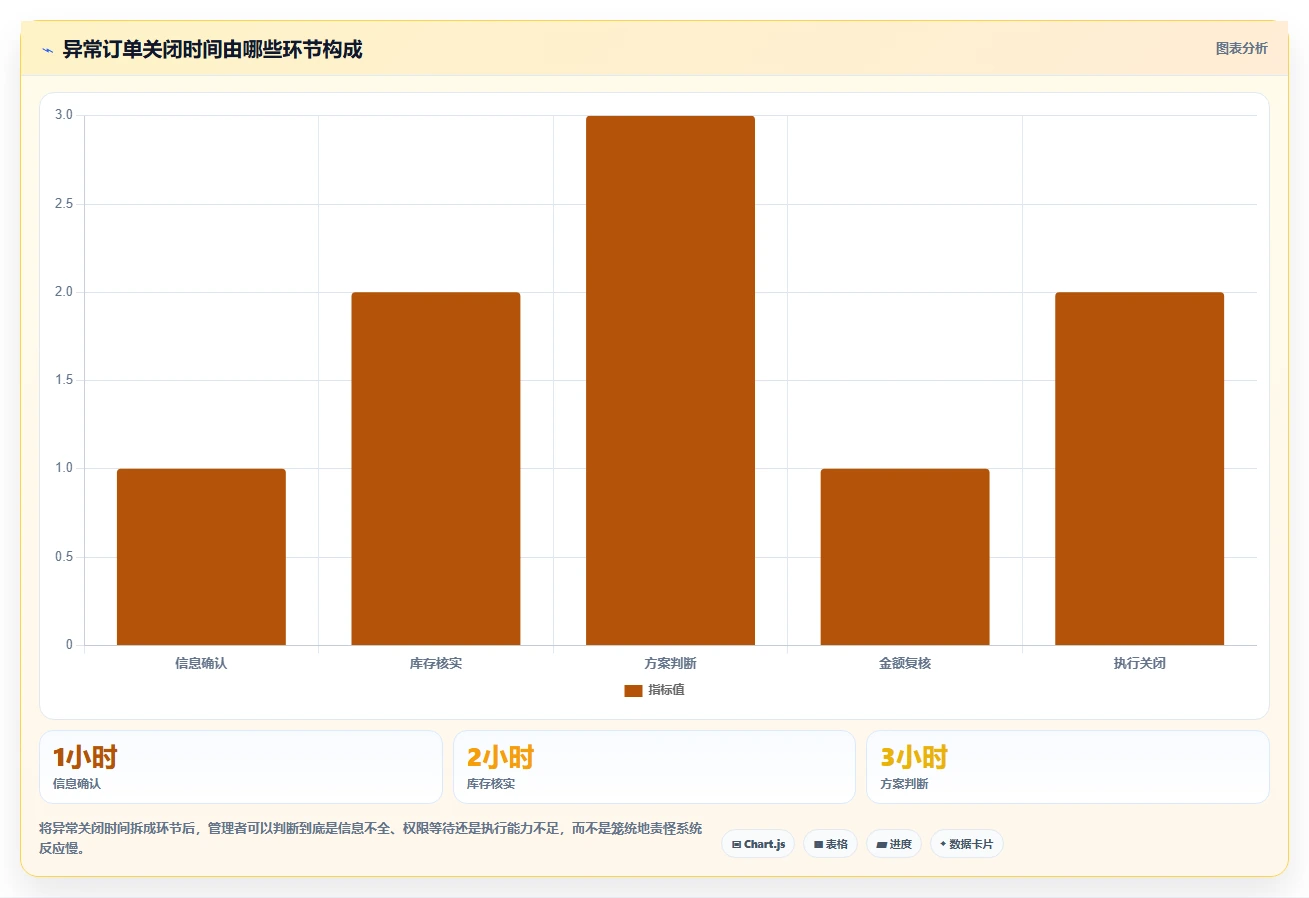The image size is (1309, 898).
Task: Select the 执行关闭 bar in the chart
Action: coord(1139,469)
